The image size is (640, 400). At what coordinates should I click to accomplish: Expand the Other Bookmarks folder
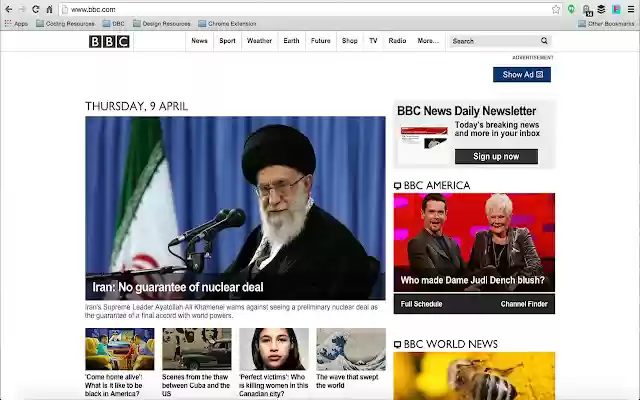[x=606, y=24]
